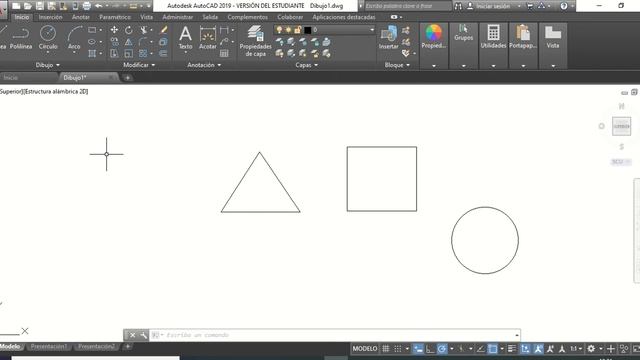This screenshot has width=640, height=360.
Task: Open the Anotar ribbon tab
Action: pyautogui.click(x=80, y=17)
